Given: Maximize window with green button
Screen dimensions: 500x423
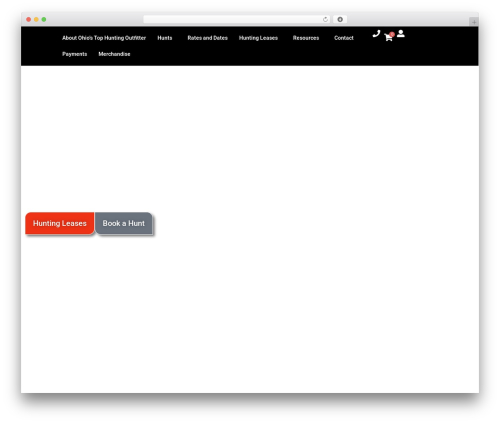Looking at the screenshot, I should coord(44,19).
